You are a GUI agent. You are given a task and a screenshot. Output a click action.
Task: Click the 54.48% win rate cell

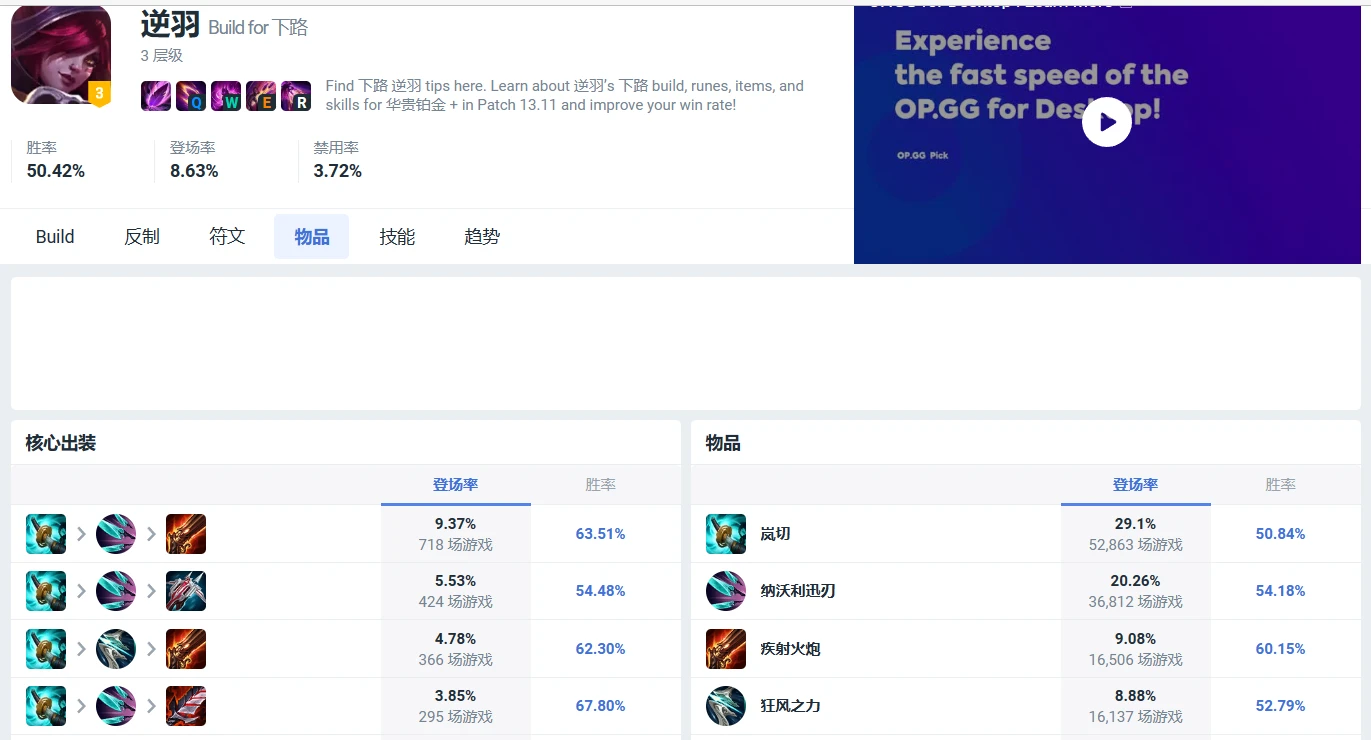(x=600, y=591)
